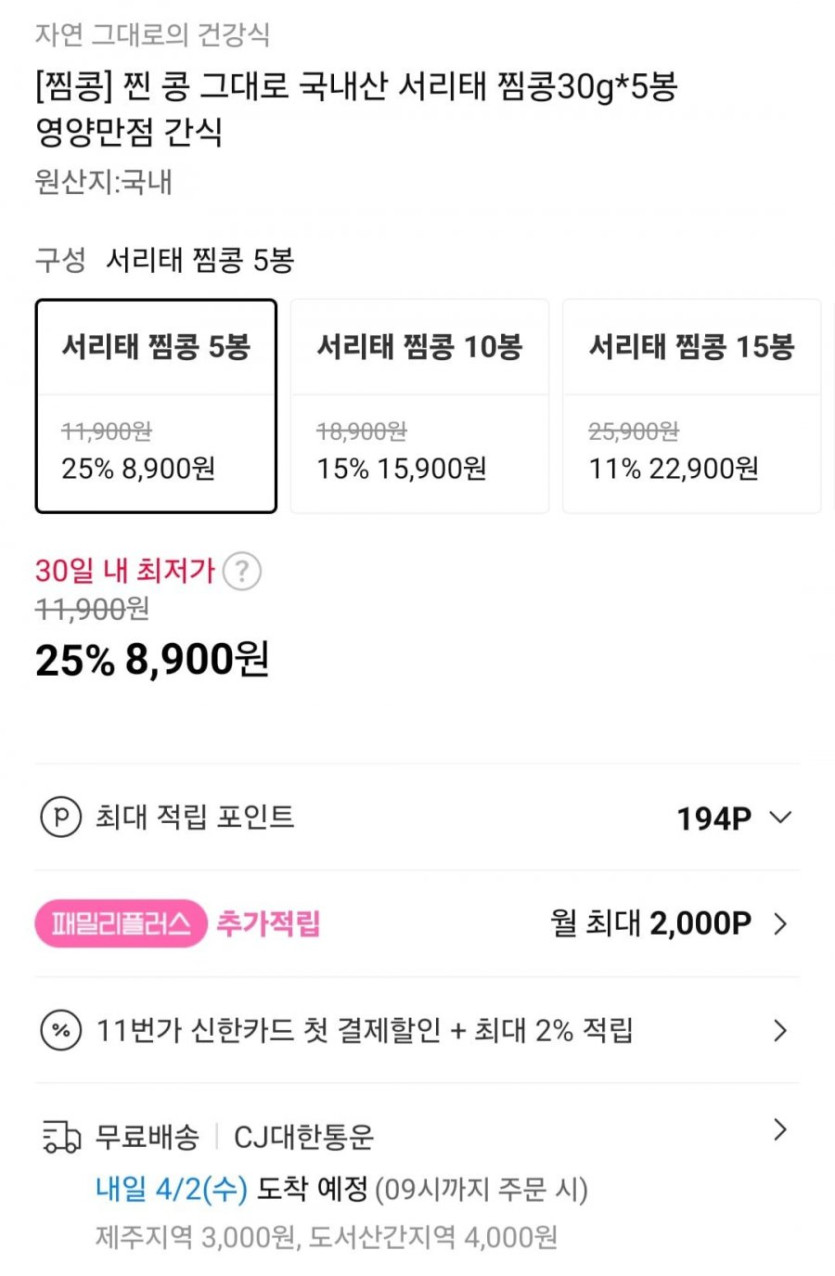The height and width of the screenshot is (1276, 835).
Task: Click the delivery truck icon
Action: click(60, 1137)
